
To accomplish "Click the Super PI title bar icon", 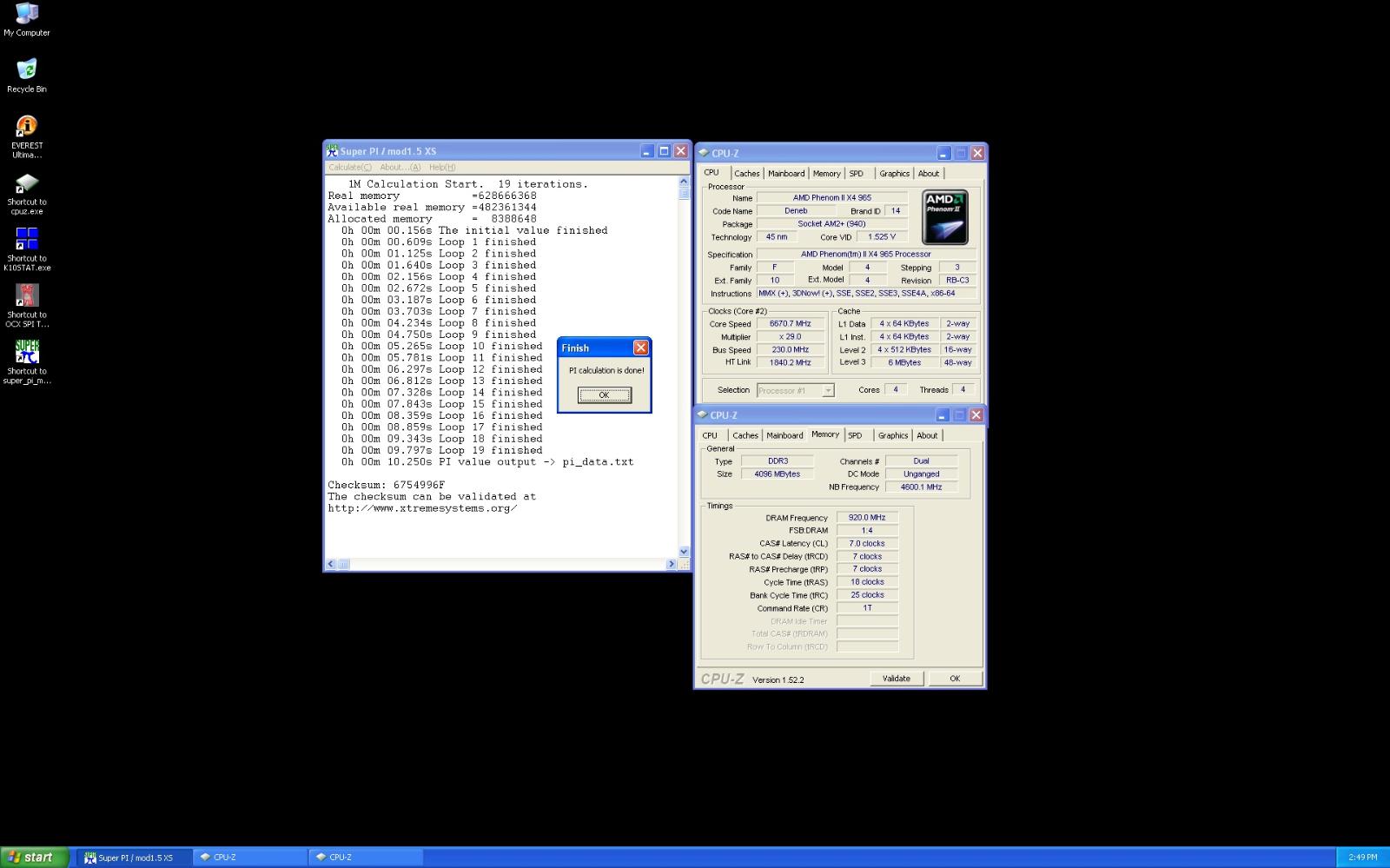I will coord(332,151).
